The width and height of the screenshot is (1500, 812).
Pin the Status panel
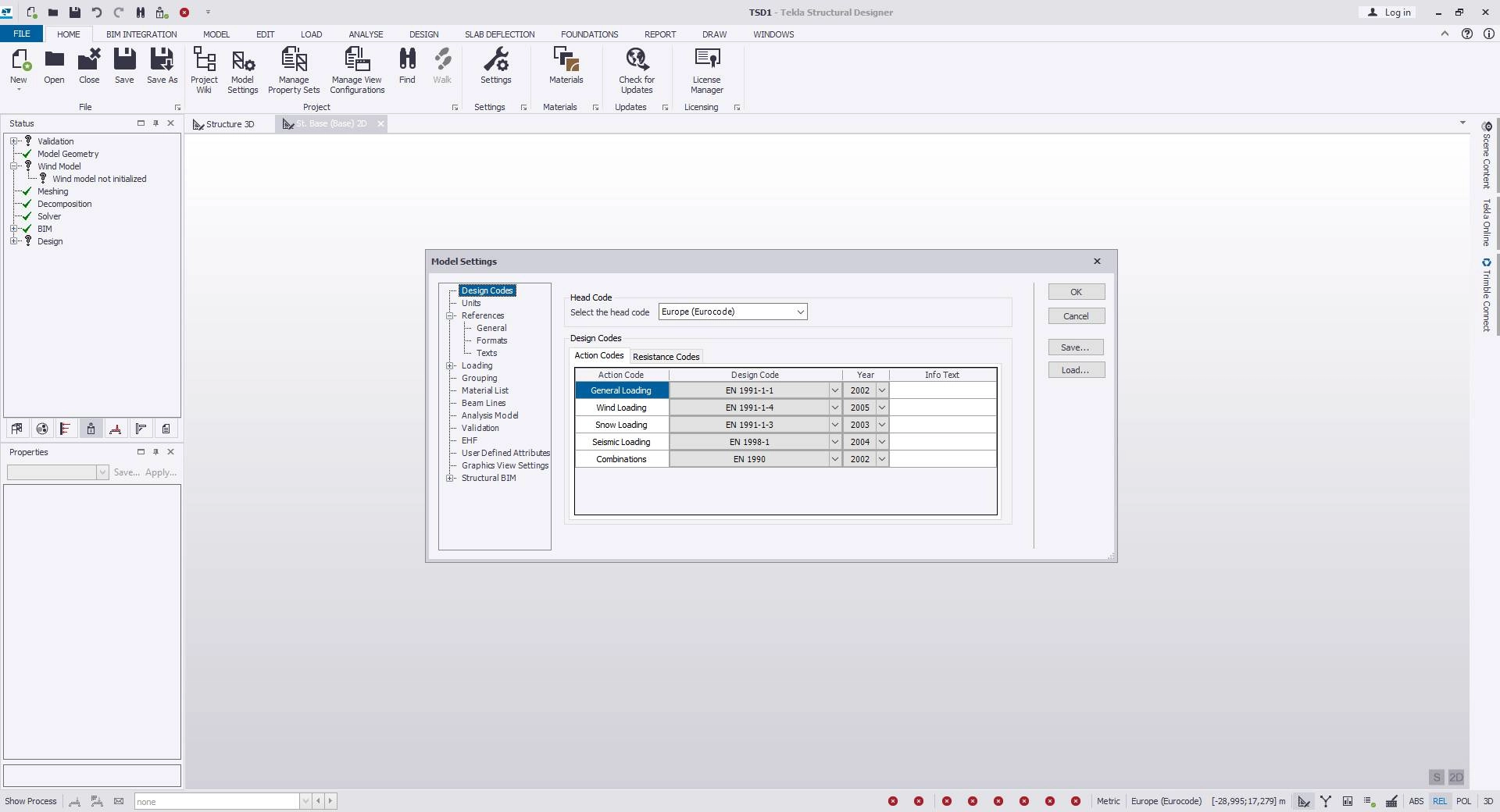coord(155,123)
